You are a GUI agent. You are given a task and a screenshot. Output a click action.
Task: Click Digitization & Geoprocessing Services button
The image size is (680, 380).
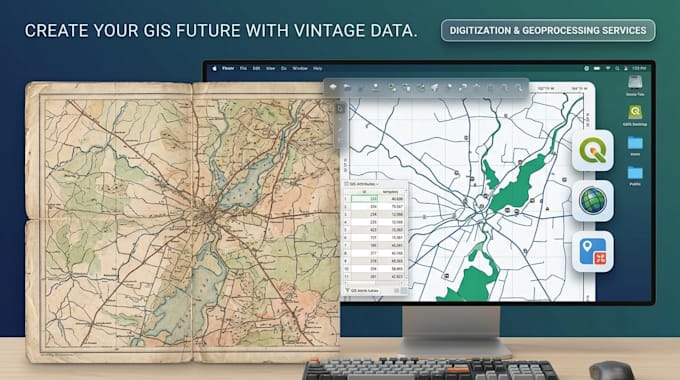pyautogui.click(x=548, y=30)
